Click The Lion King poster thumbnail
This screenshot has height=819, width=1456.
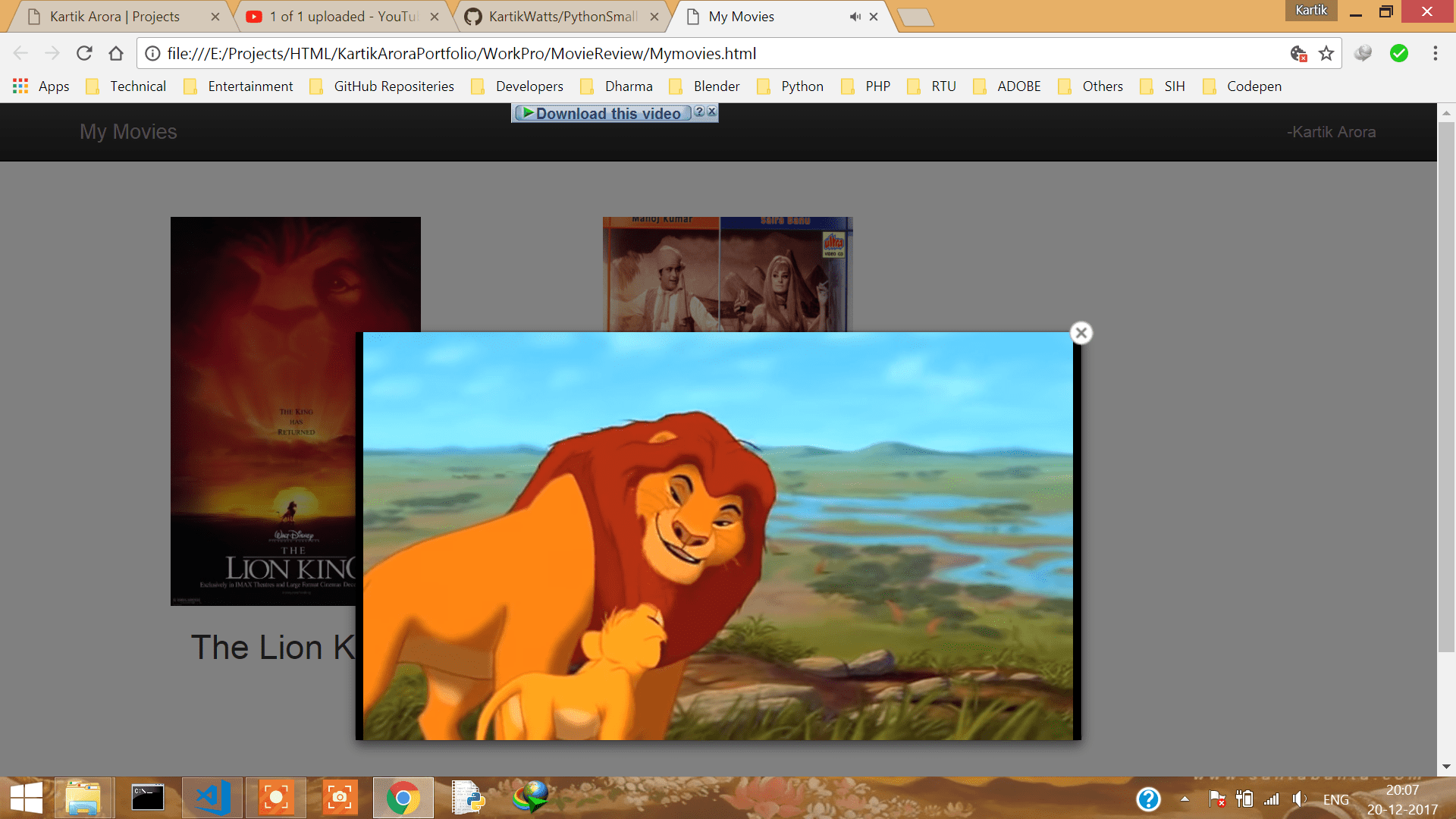263,411
